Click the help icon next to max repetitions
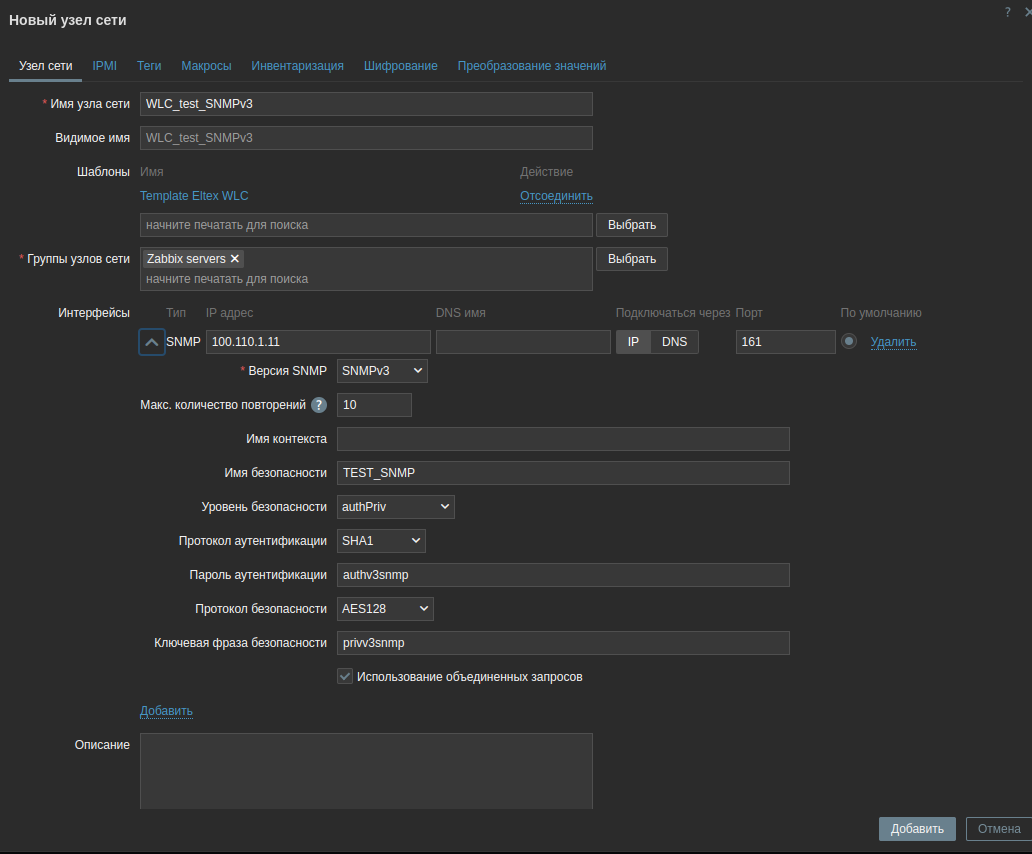The image size is (1032, 854). click(x=319, y=405)
